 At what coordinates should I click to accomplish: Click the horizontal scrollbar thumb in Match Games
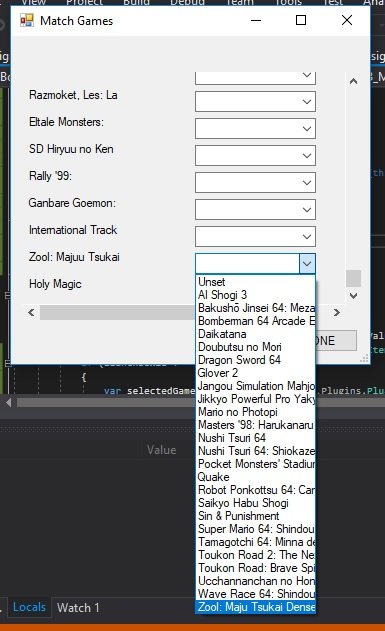(x=117, y=312)
